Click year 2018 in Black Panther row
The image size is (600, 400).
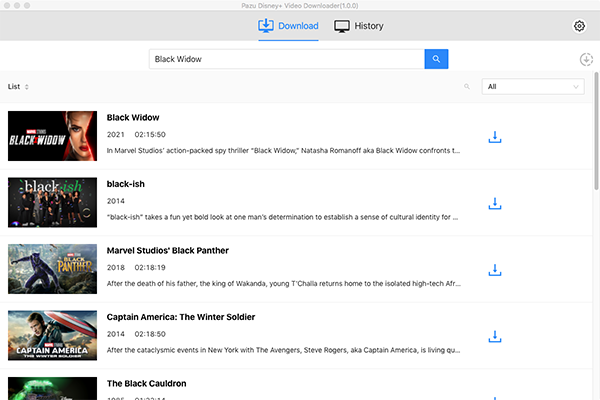pyautogui.click(x=116, y=268)
